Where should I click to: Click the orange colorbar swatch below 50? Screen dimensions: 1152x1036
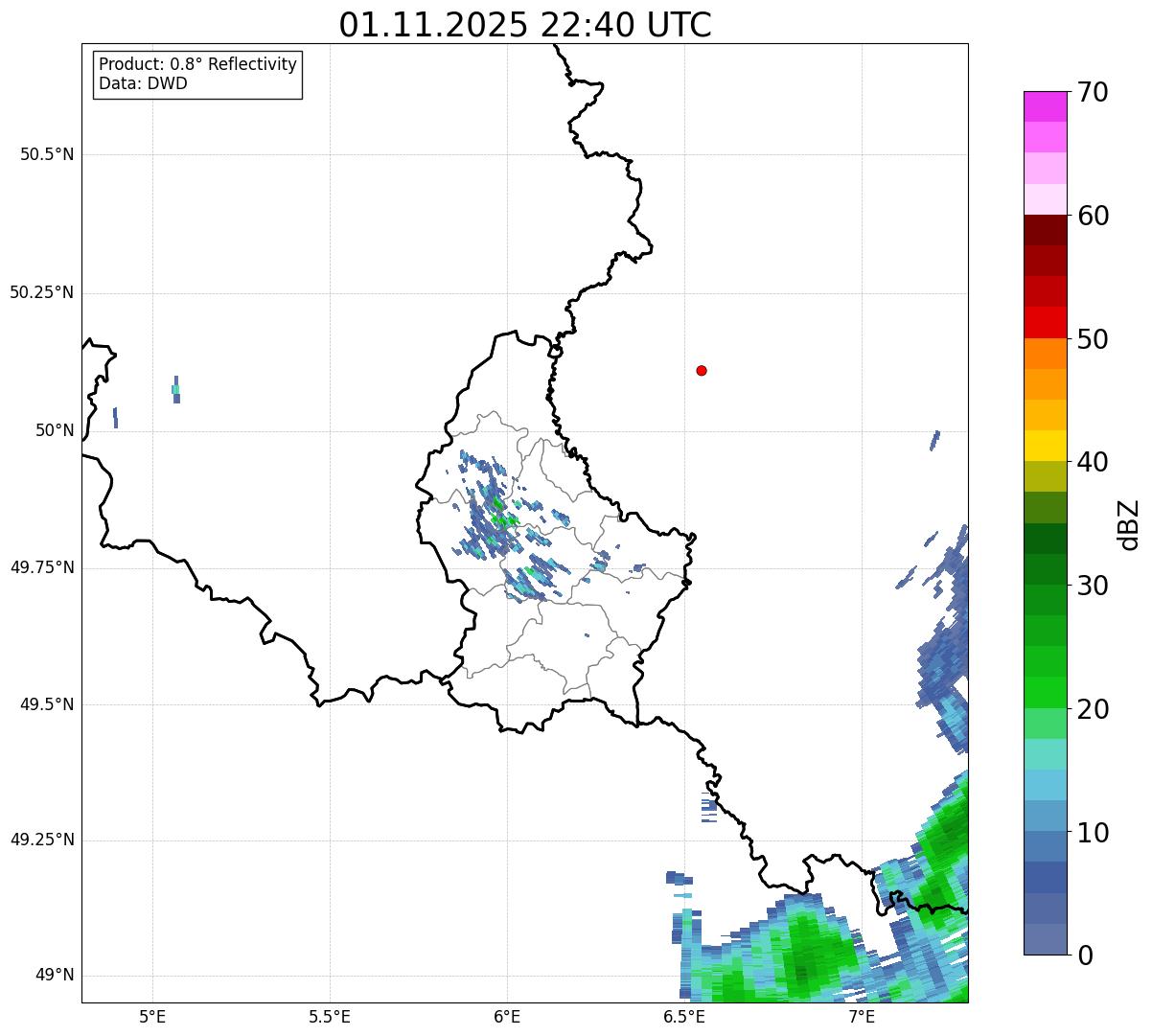click(1045, 354)
